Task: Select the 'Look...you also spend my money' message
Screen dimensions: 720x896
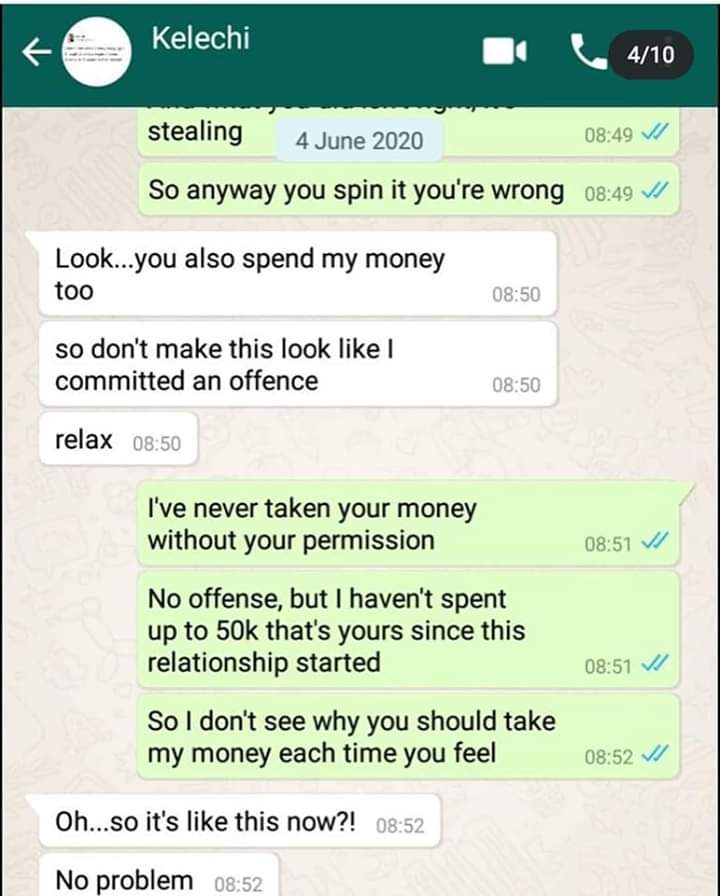Action: (x=298, y=274)
